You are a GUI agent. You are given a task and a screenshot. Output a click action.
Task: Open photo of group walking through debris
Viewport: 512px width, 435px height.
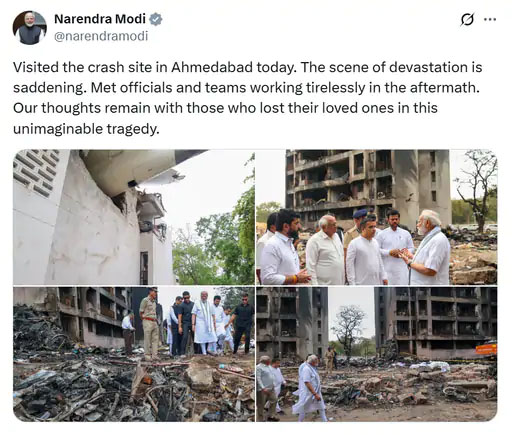(x=134, y=354)
